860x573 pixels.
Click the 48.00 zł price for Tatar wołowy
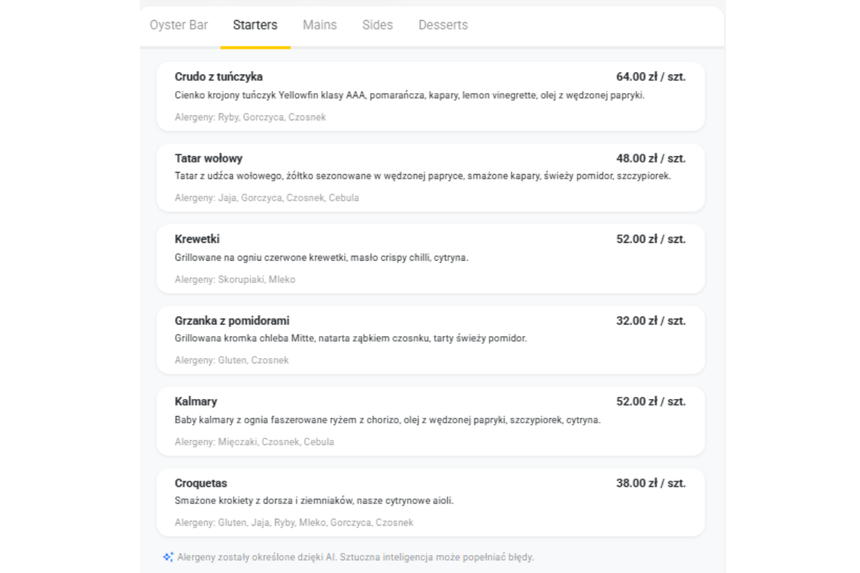(650, 158)
